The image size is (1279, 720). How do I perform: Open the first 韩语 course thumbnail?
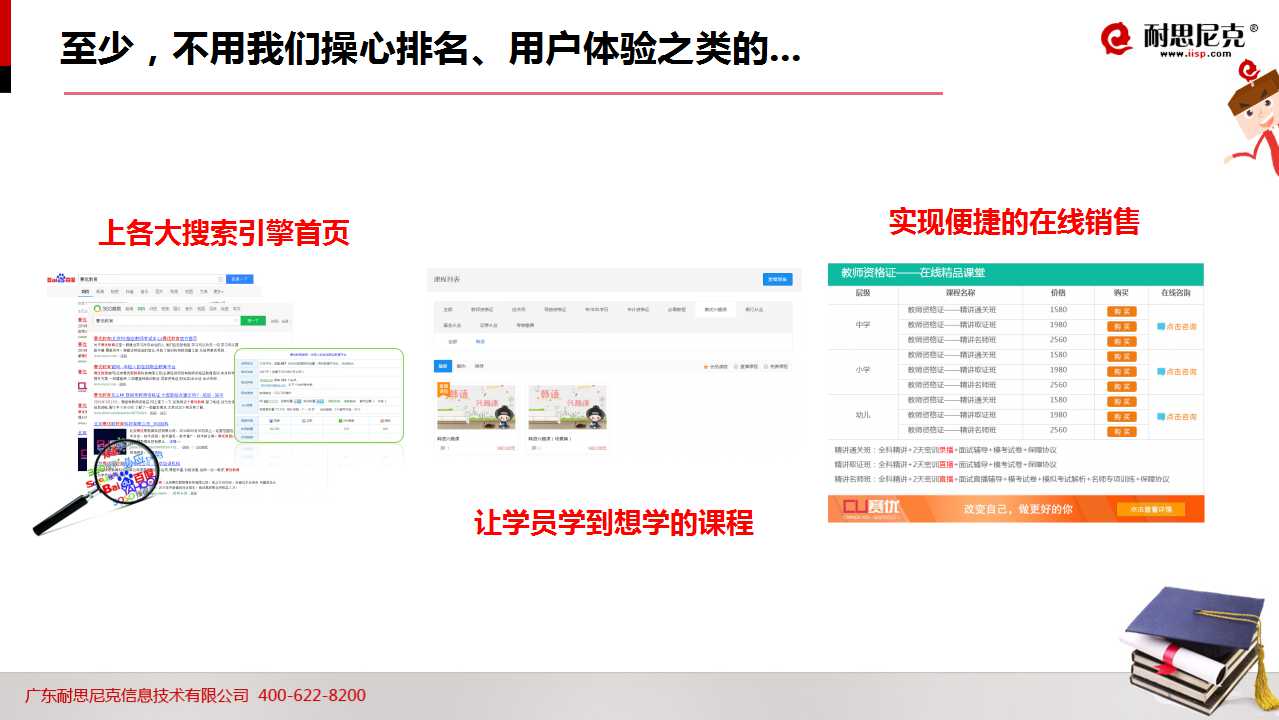tap(476, 408)
